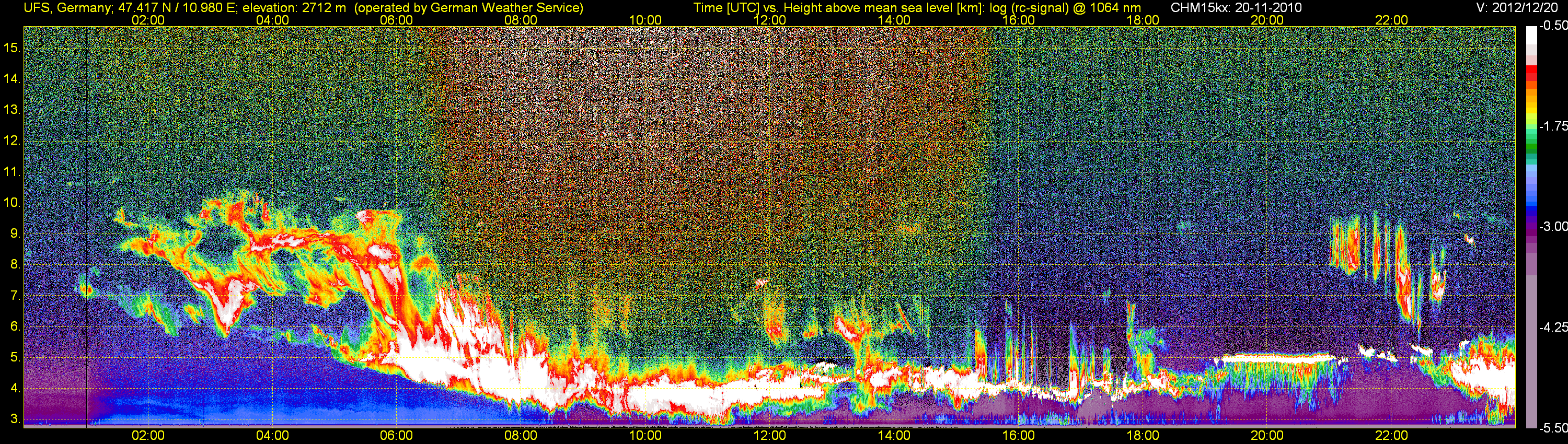
Task: Click the -0.50 color scale value
Action: point(1553,26)
